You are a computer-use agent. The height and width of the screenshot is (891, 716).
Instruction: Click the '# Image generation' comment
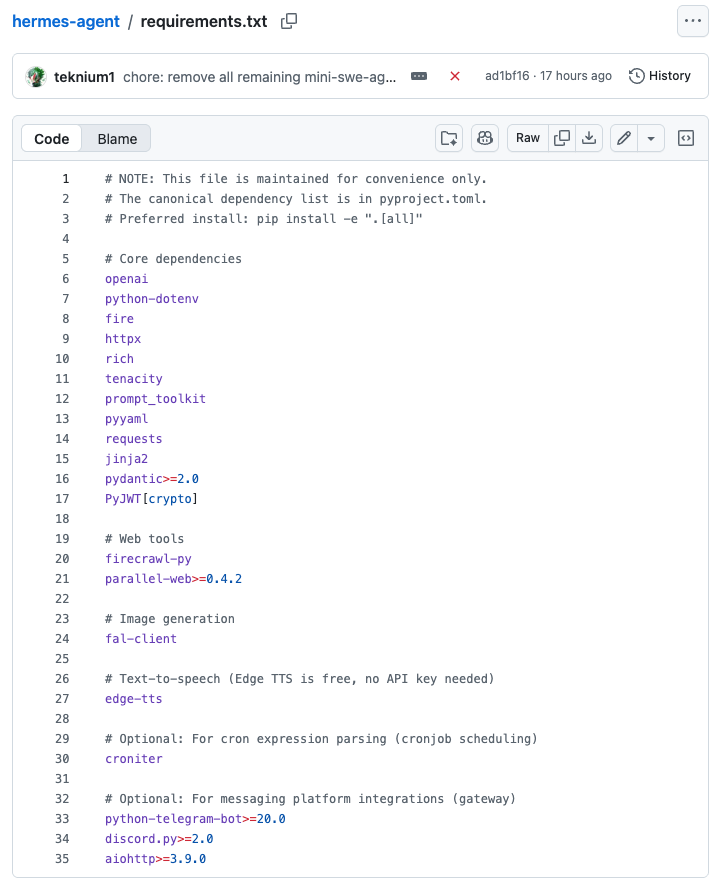169,619
